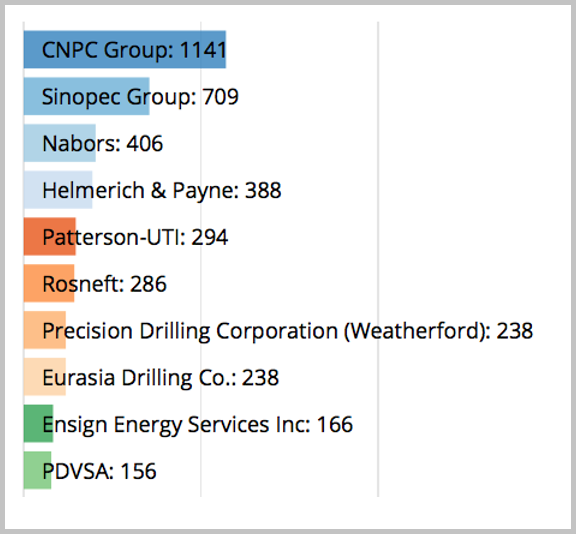Click the 'Ensign Energy Services Inc: 166' label
Viewport: 576px width, 534px height.
point(198,425)
